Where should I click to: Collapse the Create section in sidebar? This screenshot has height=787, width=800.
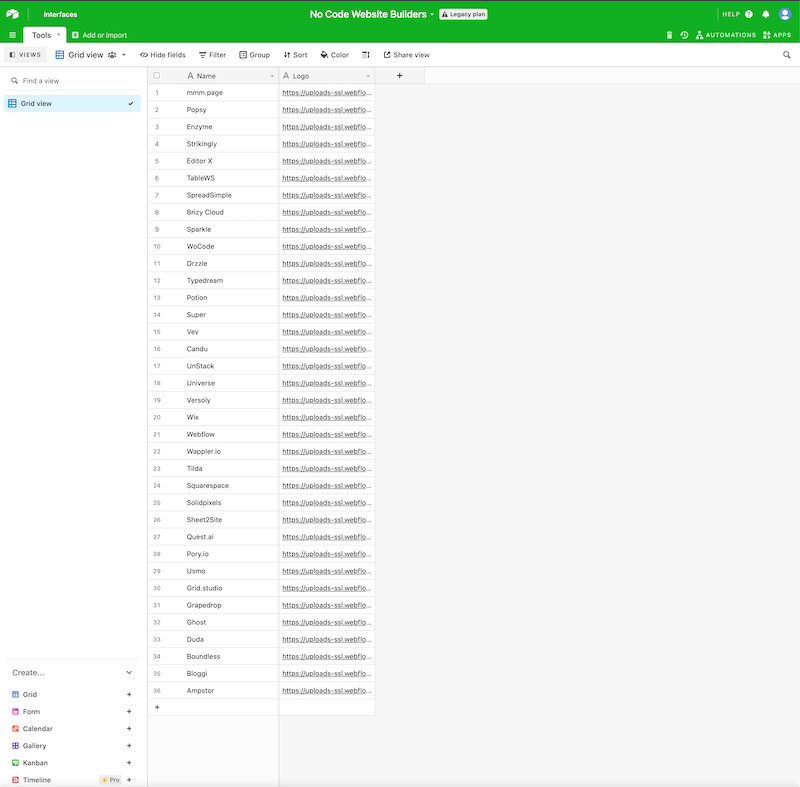(x=129, y=672)
